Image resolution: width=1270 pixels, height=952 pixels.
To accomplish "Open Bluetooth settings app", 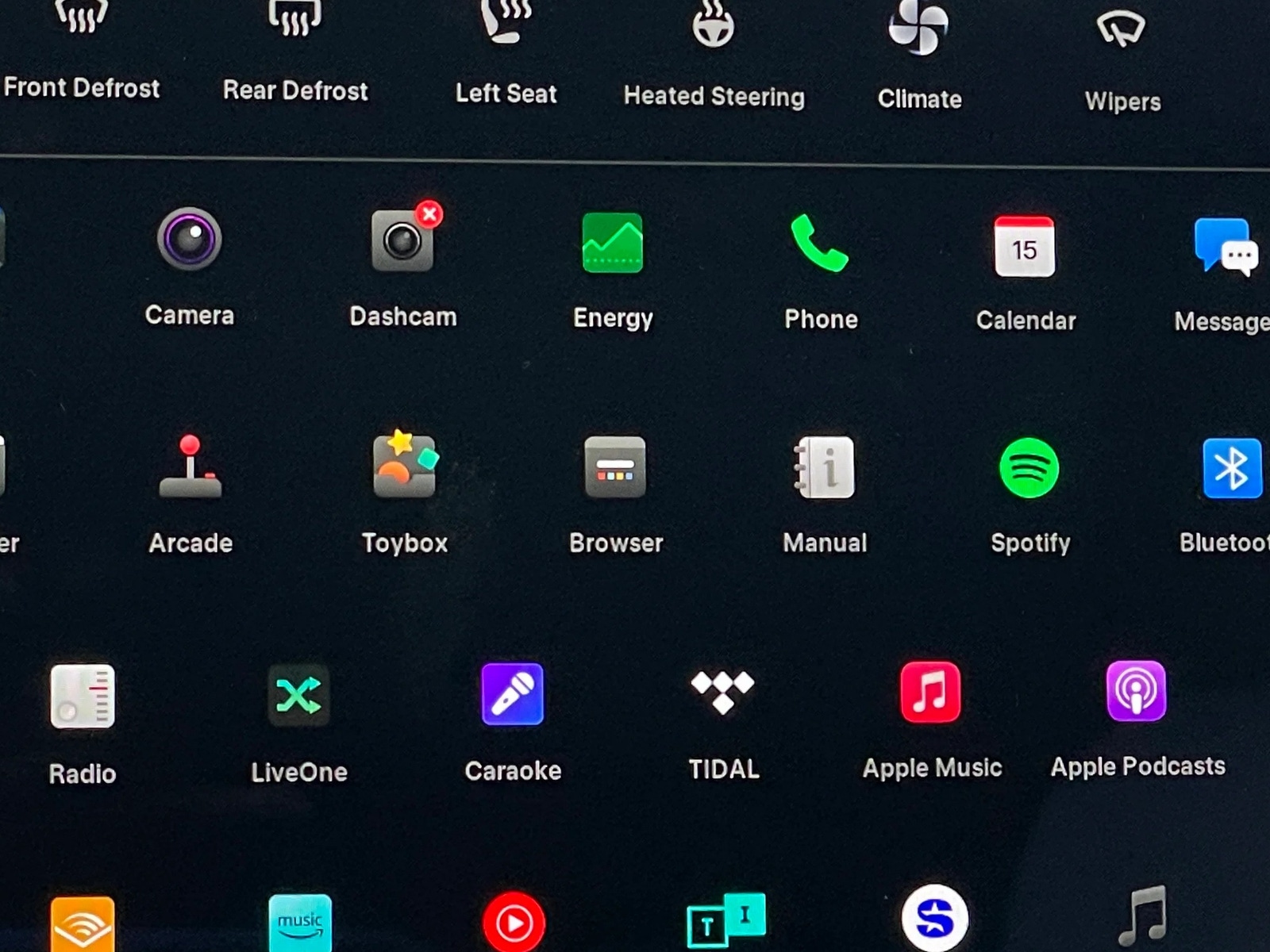I will (x=1226, y=497).
